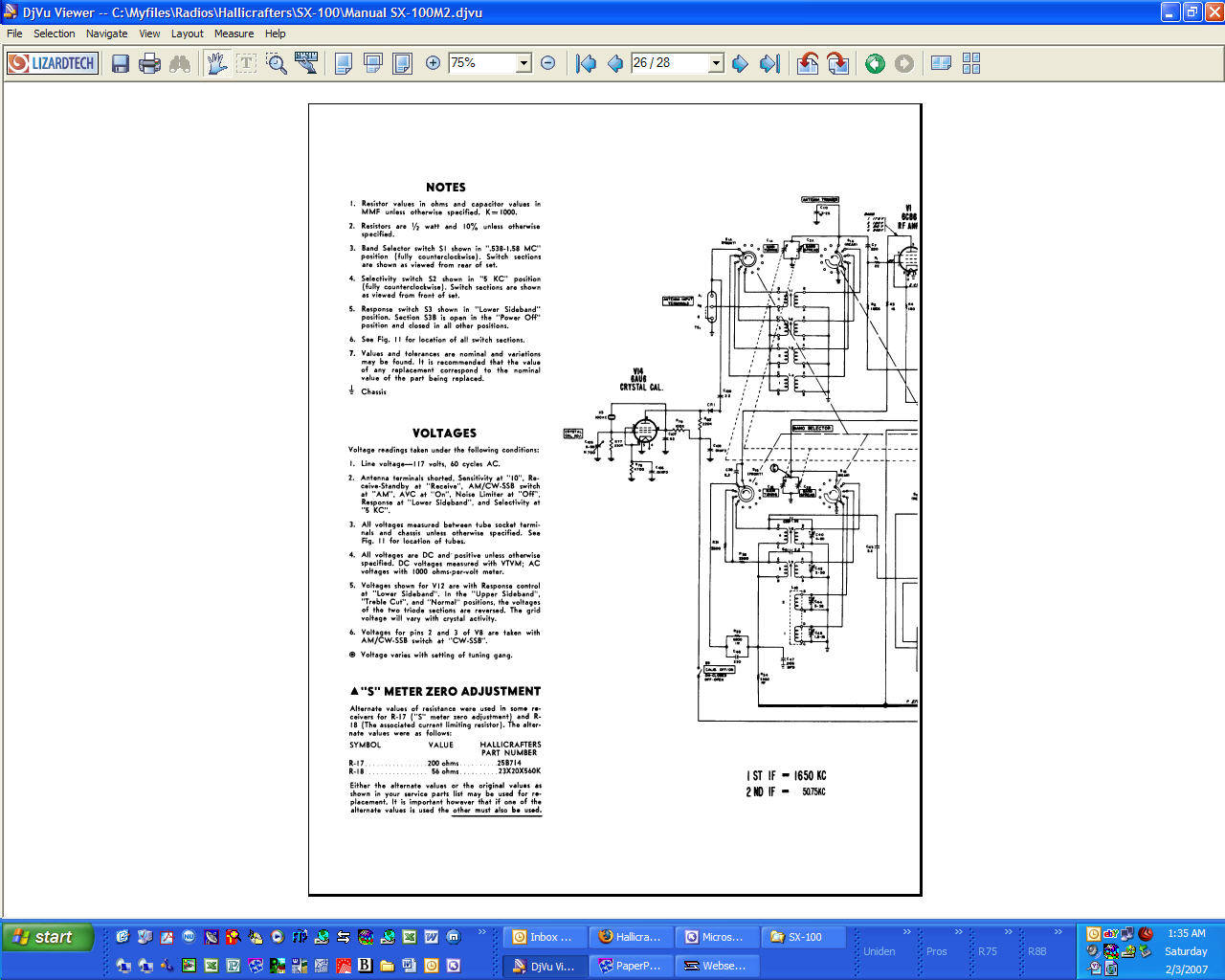The image size is (1225, 980).
Task: Rotate page clockwise
Action: 837,63
